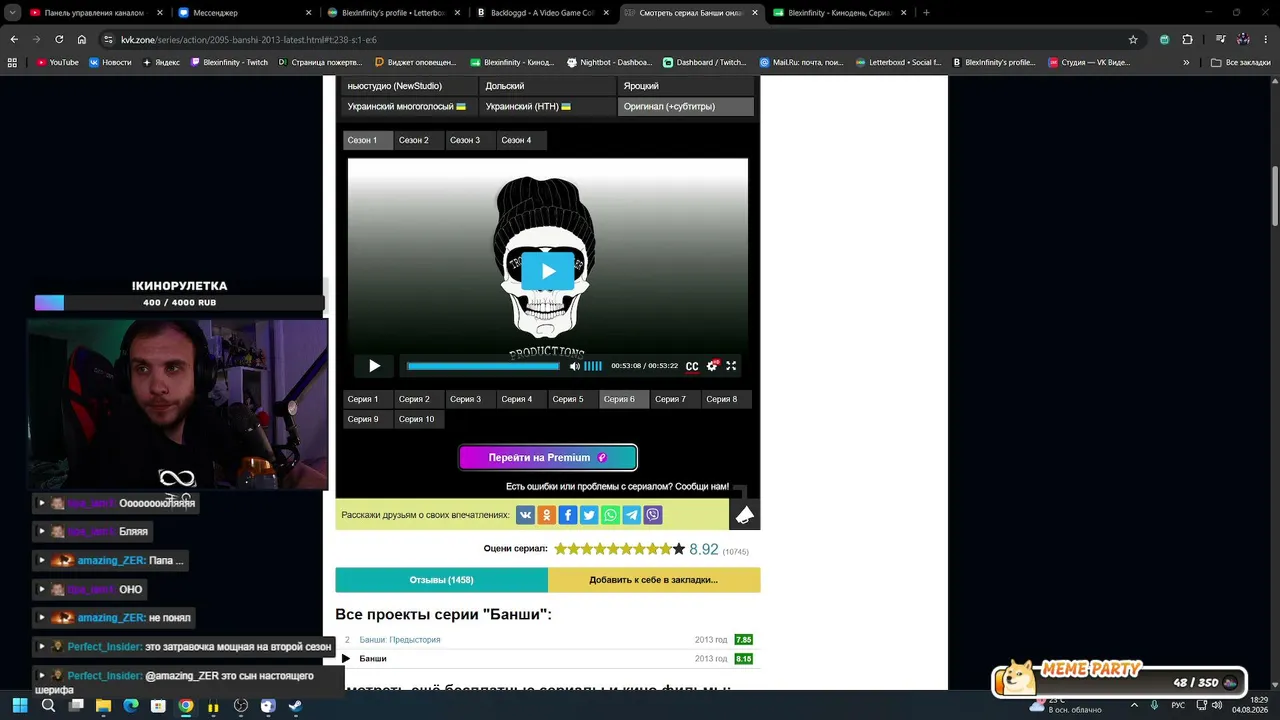Screen dimensions: 1280x720
Task: Select Украинский многоголосый voiceover
Action: [411, 106]
